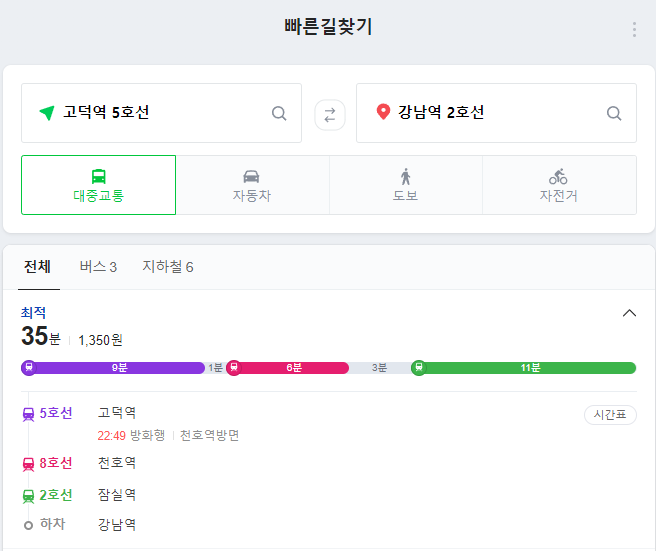656x551 pixels.
Task: Click search magnifier in 고덕역 5호선 field
Action: 279,113
